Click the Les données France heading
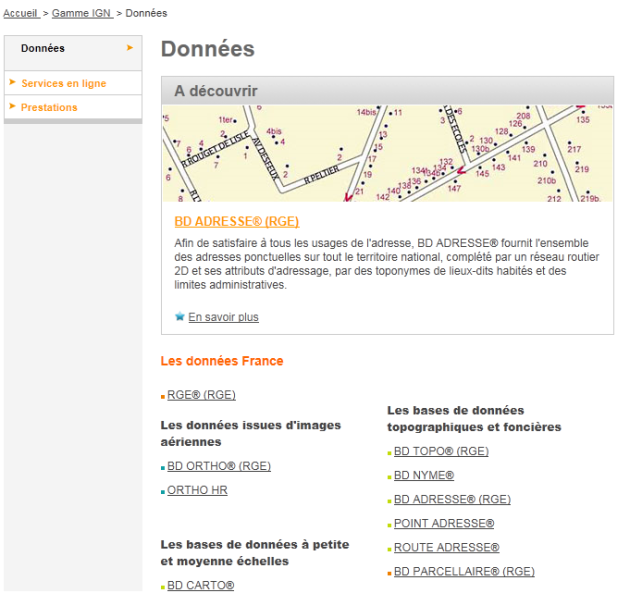 tap(222, 361)
